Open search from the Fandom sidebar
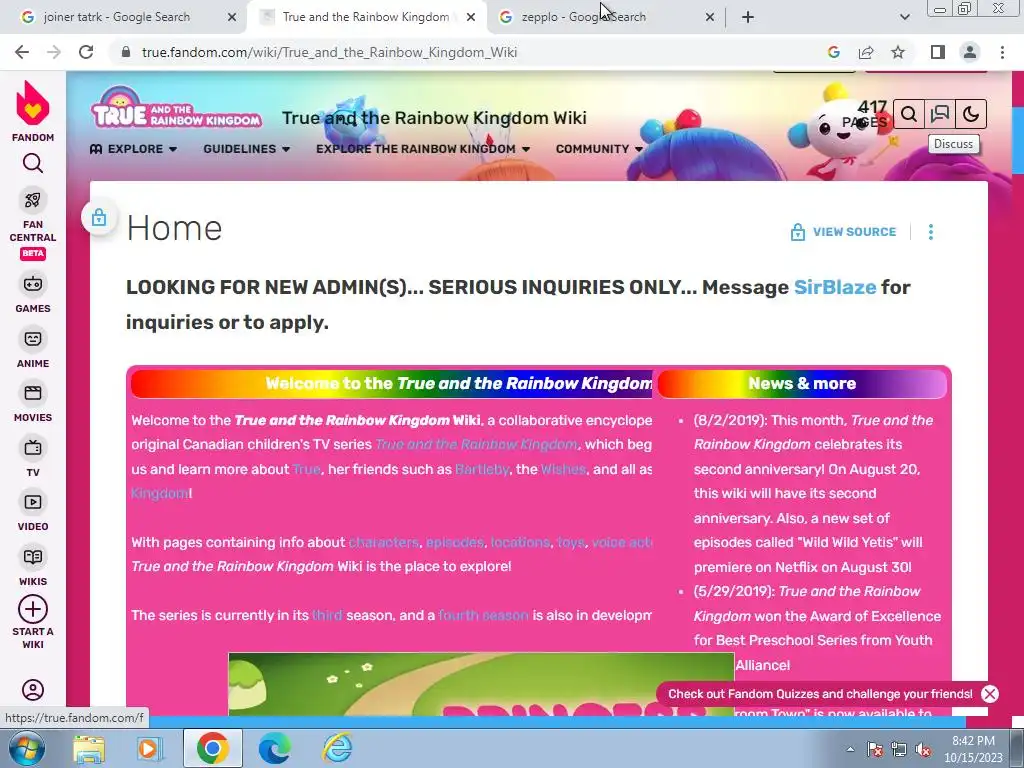The width and height of the screenshot is (1024, 768). click(x=33, y=163)
